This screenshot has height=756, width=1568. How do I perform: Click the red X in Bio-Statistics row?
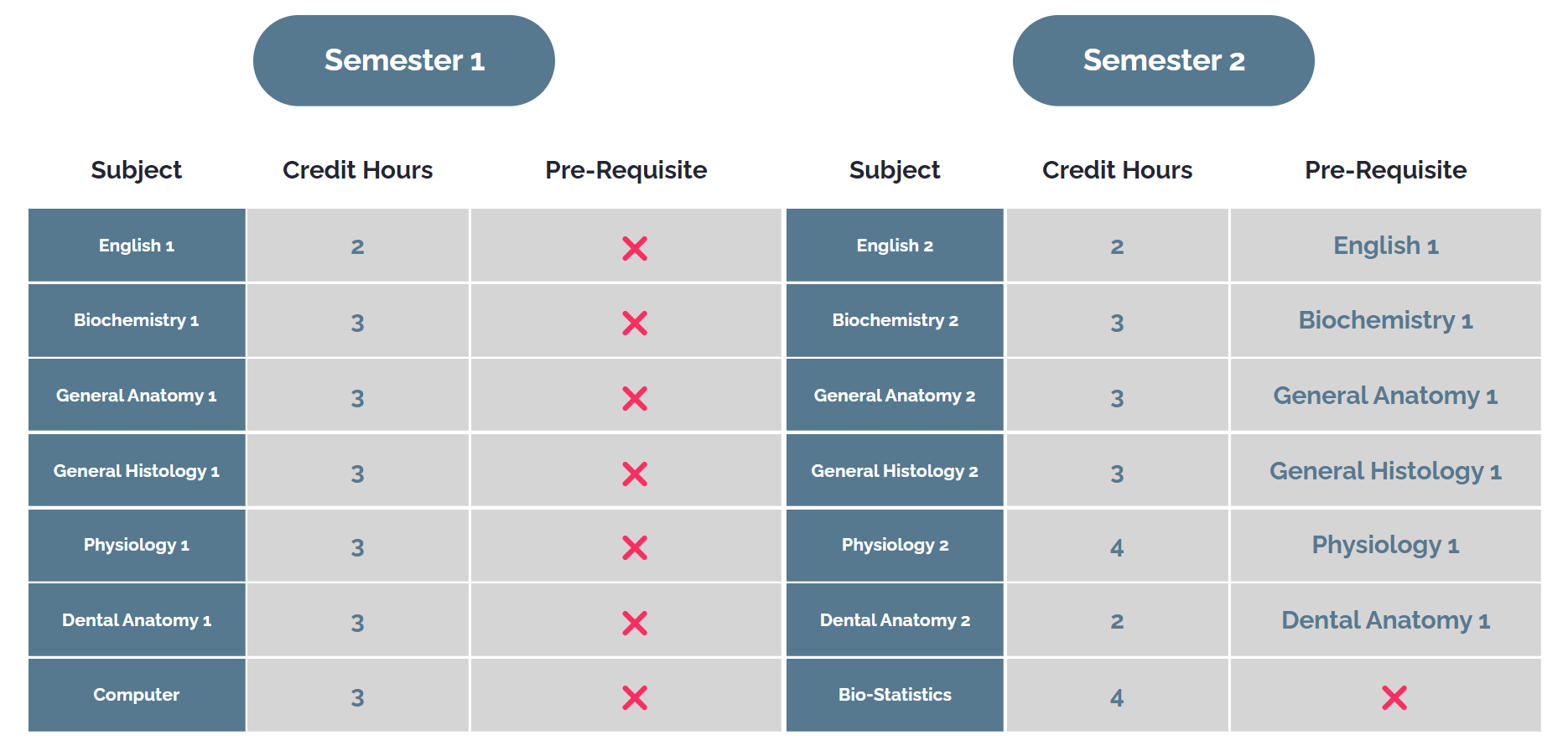(1394, 697)
